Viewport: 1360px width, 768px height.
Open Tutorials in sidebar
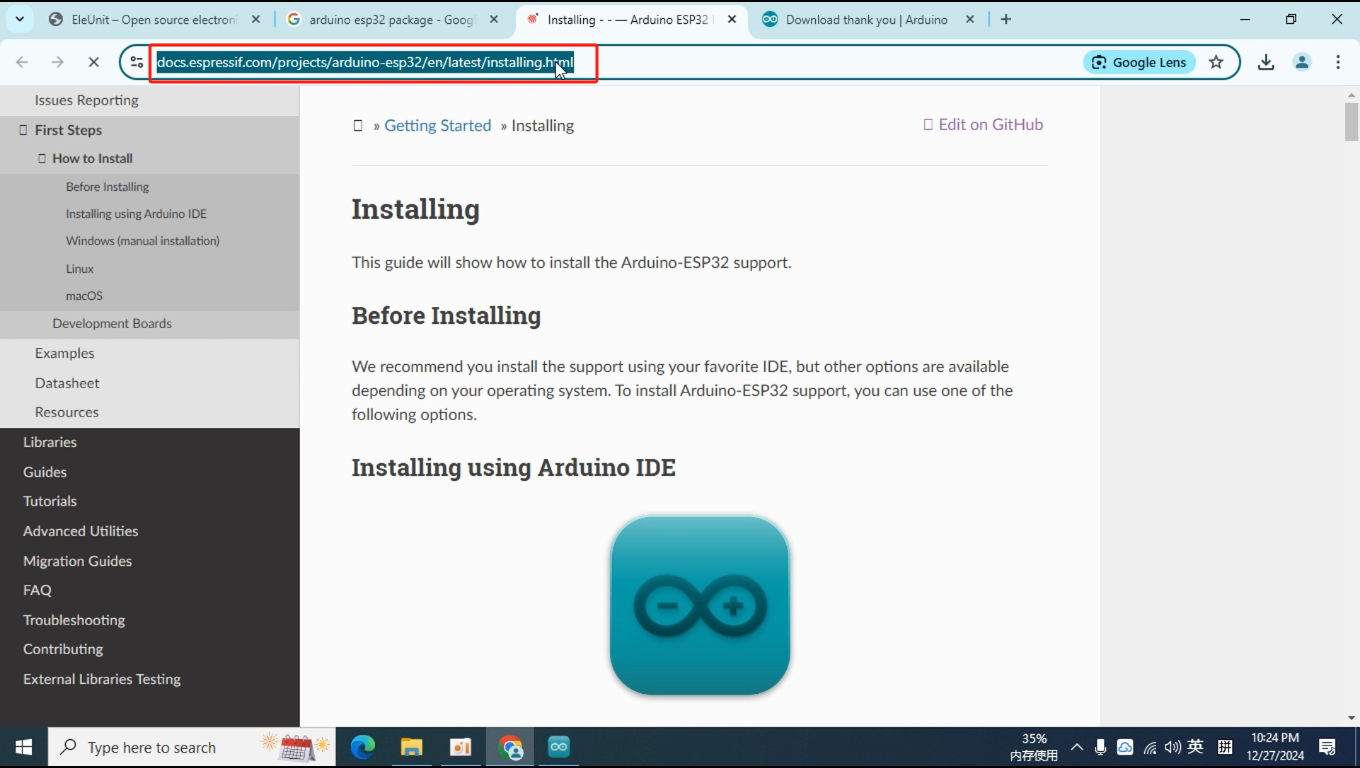50,501
